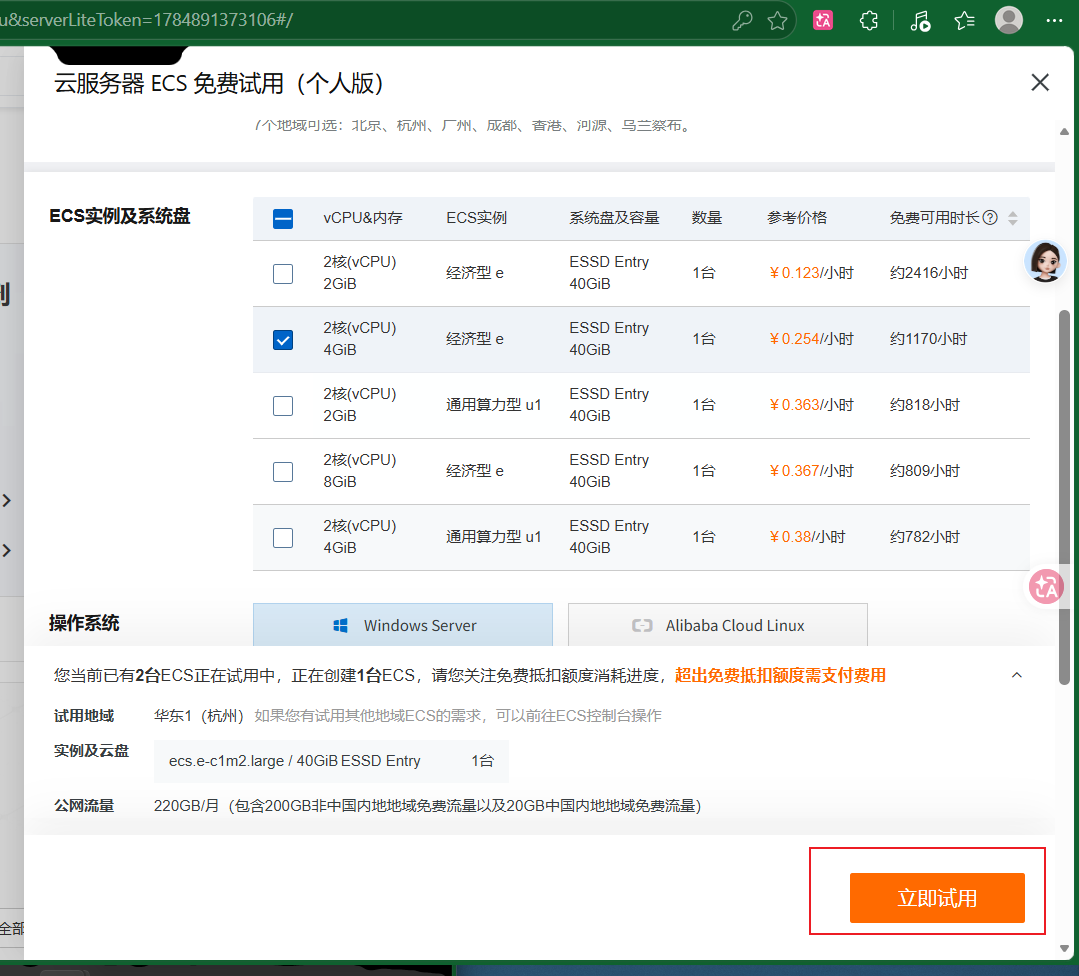Viewport: 1079px width, 976px height.
Task: Open the customer service assistant avatar
Action: click(1045, 262)
